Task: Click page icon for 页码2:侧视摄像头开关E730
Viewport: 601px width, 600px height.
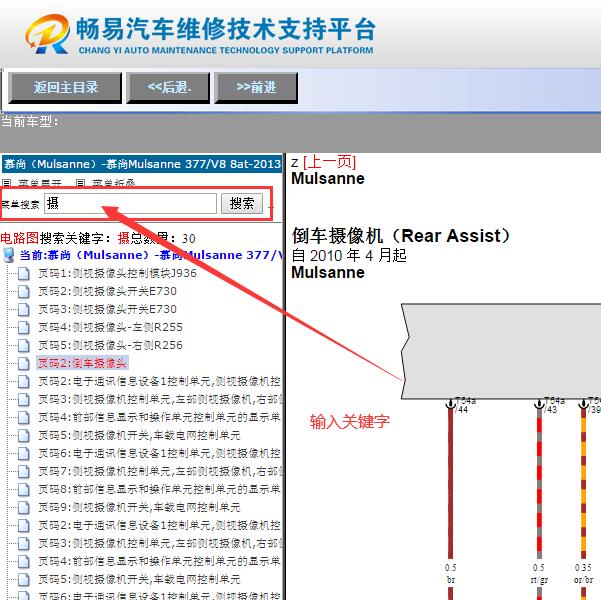Action: coord(23,292)
